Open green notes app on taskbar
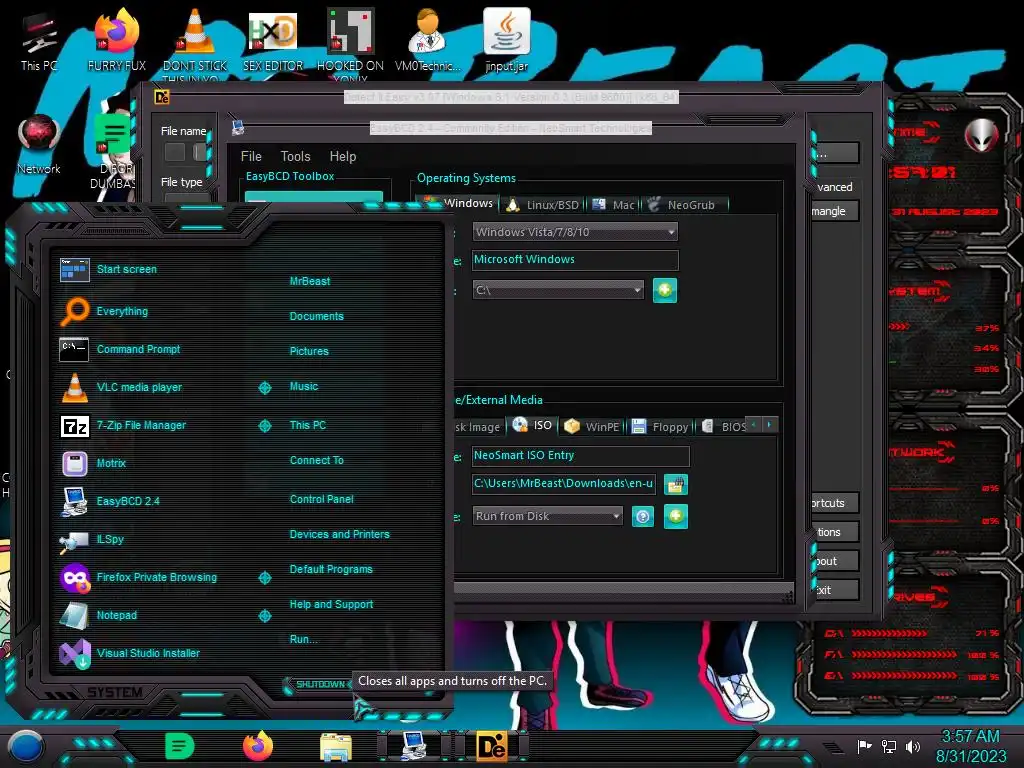The image size is (1024, 768). click(x=180, y=746)
